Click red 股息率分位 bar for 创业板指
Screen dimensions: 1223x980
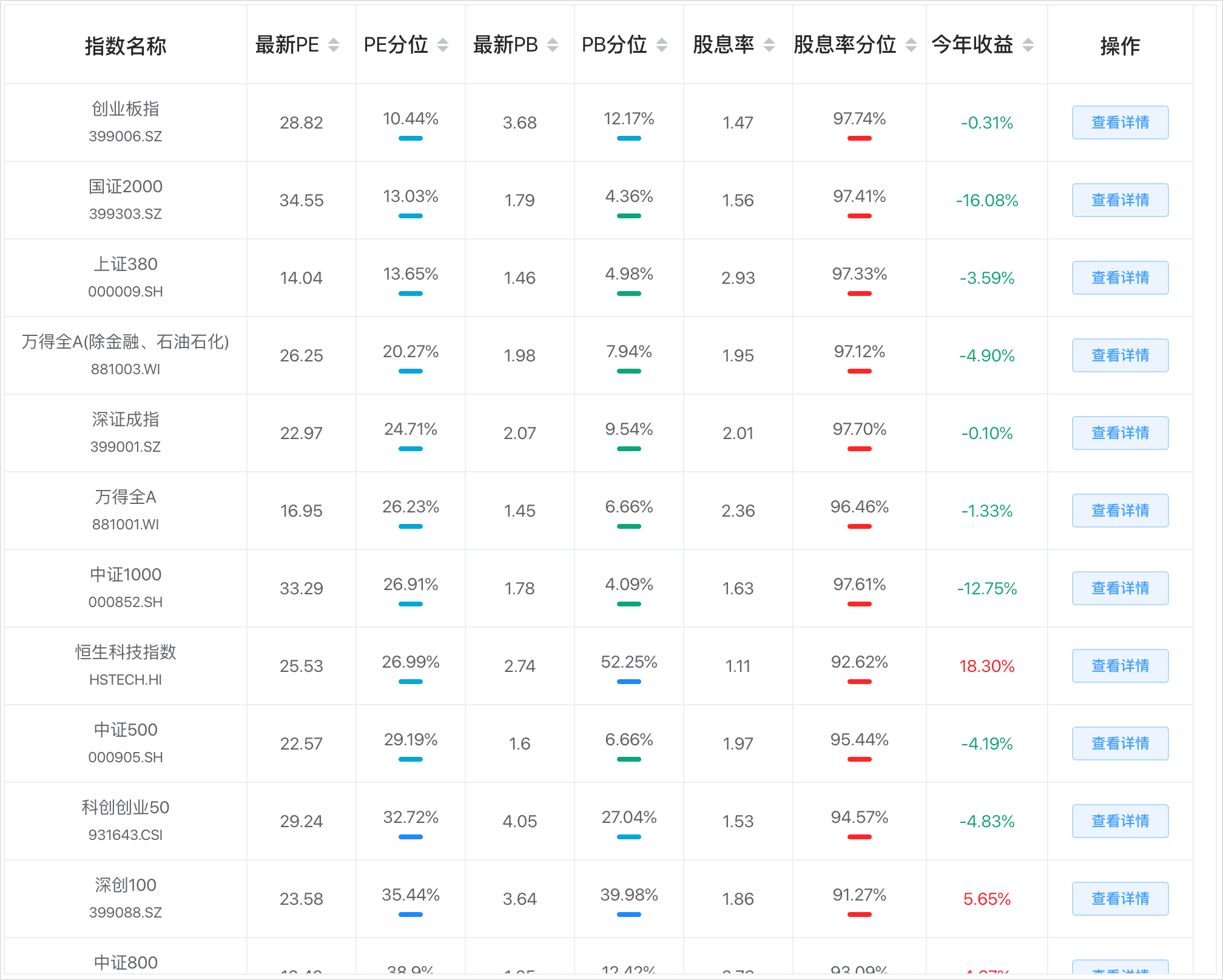pyautogui.click(x=859, y=138)
